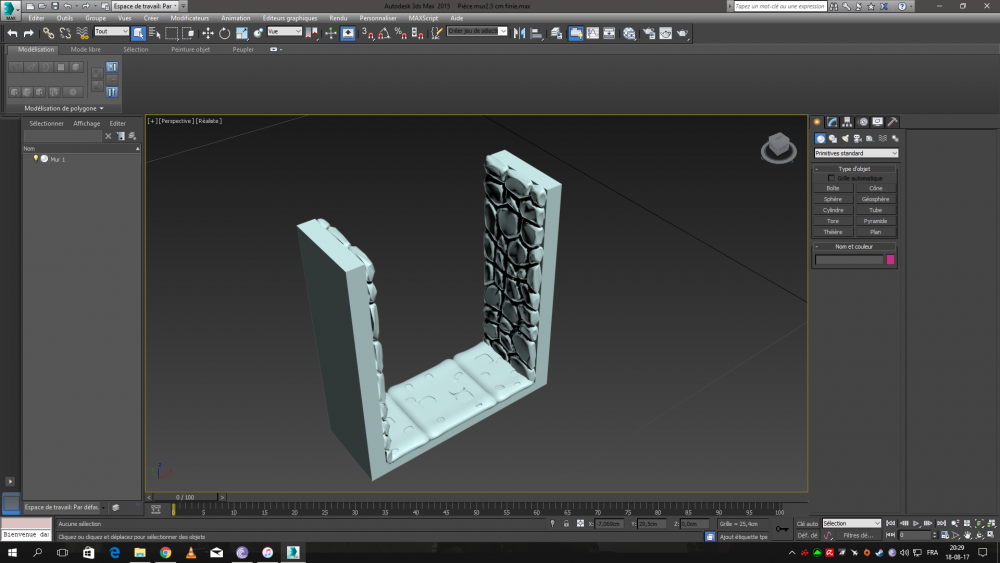Click the Boîte primitive button
The image size is (1000, 563).
(833, 188)
